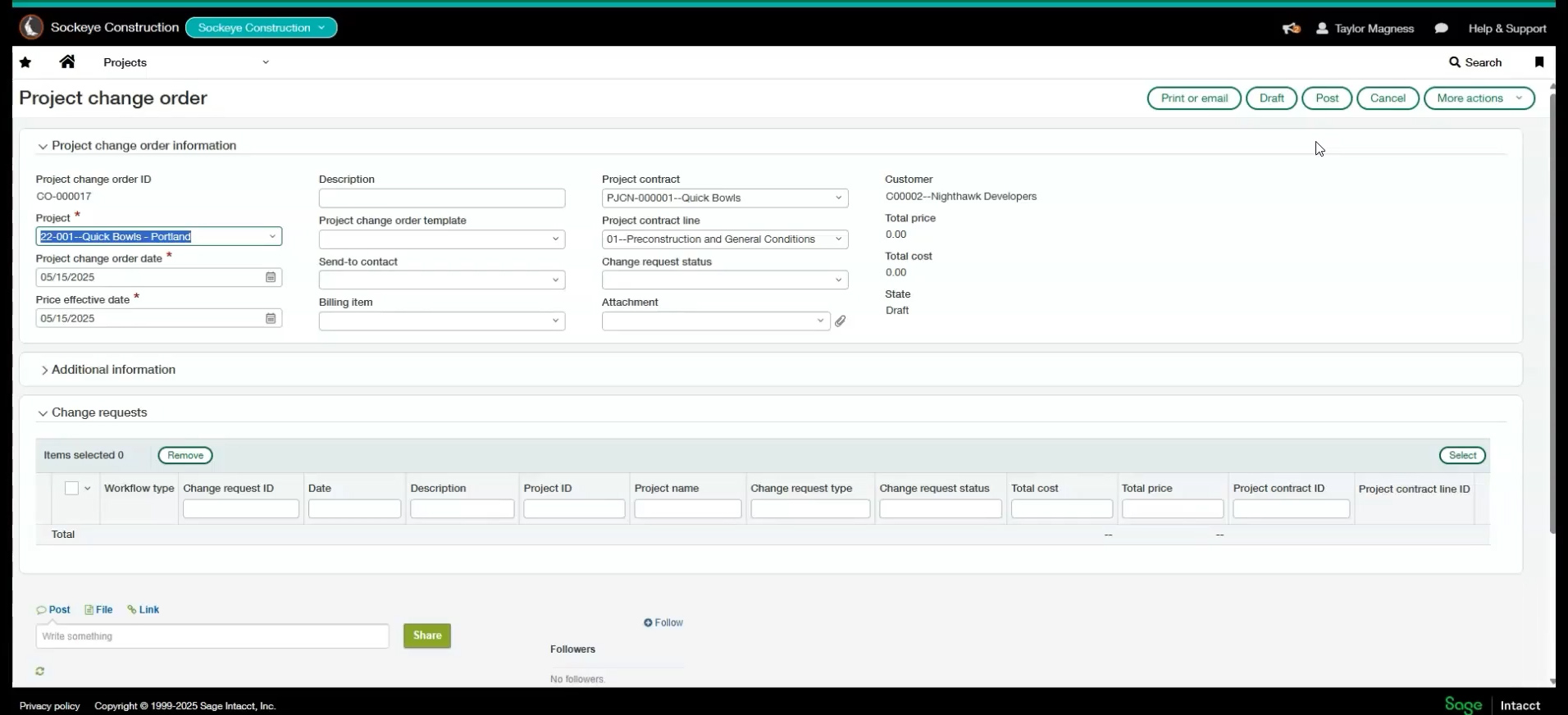Open the Send-to contact dropdown
Image resolution: width=1568 pixels, height=715 pixels.
[x=555, y=280]
